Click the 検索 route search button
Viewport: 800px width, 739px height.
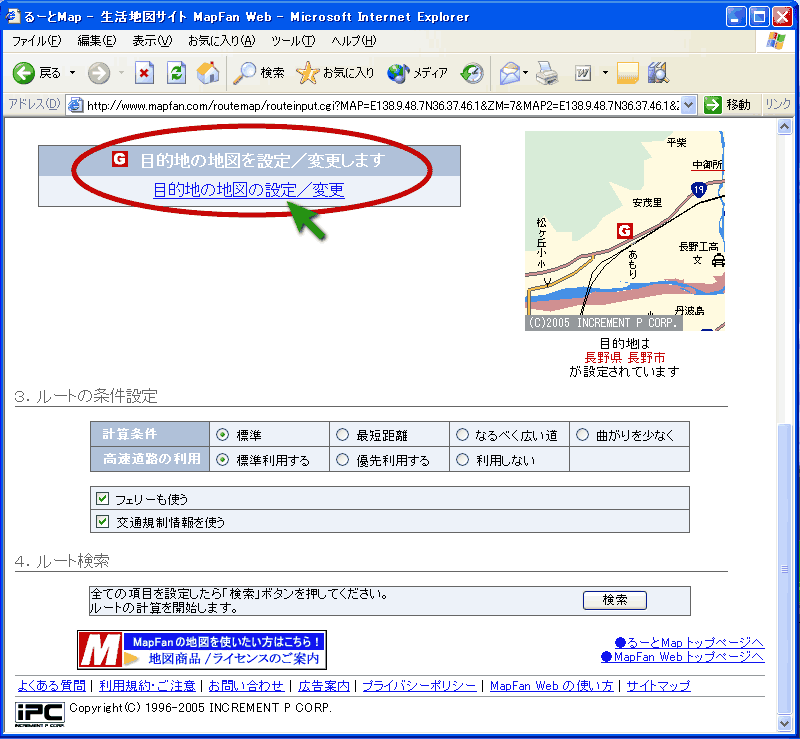tap(615, 600)
